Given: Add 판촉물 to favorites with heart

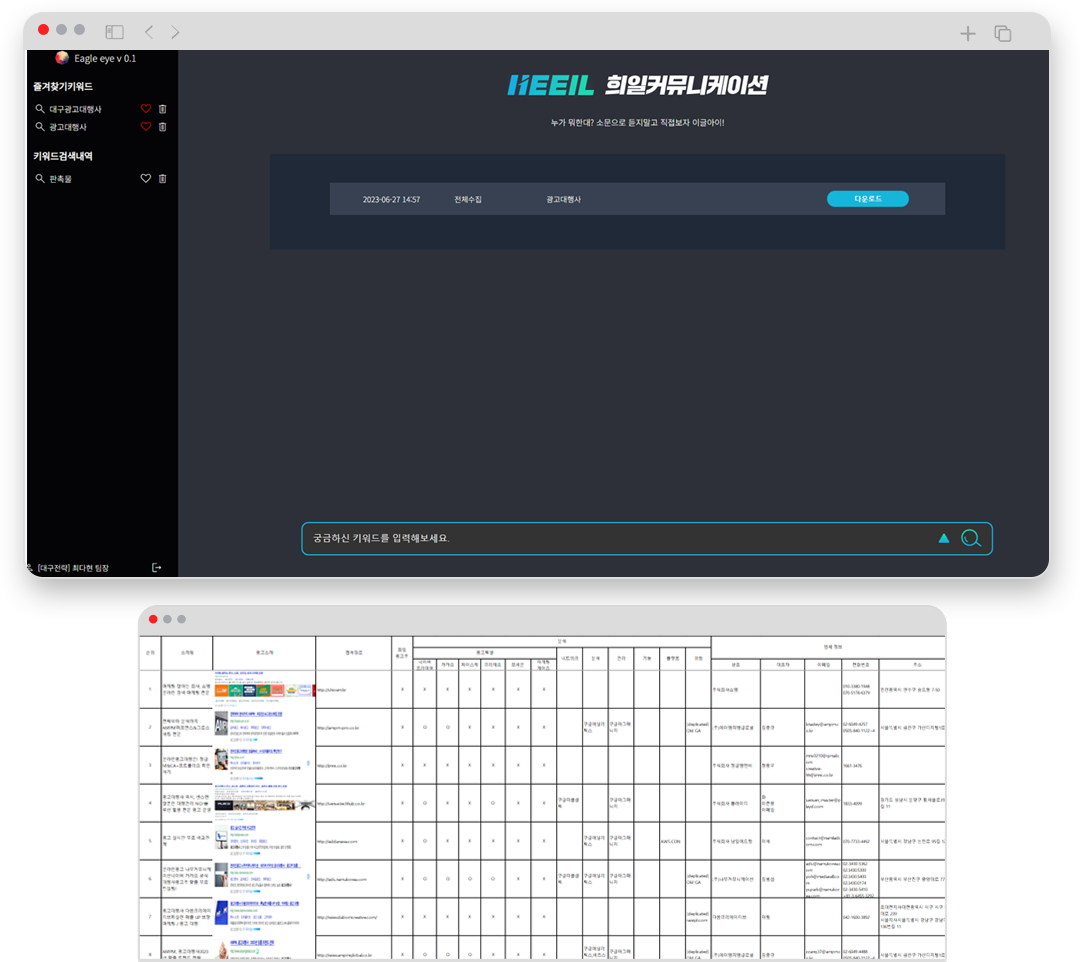Looking at the screenshot, I should [x=145, y=179].
